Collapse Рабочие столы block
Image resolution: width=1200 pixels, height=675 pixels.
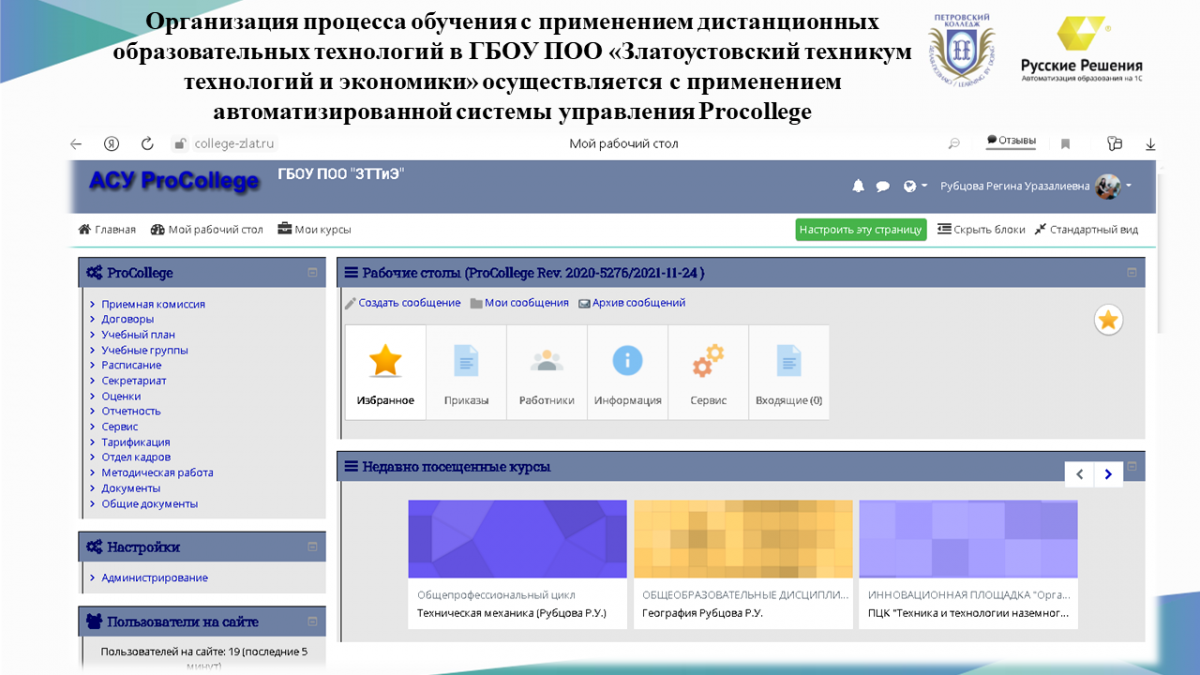1132,272
